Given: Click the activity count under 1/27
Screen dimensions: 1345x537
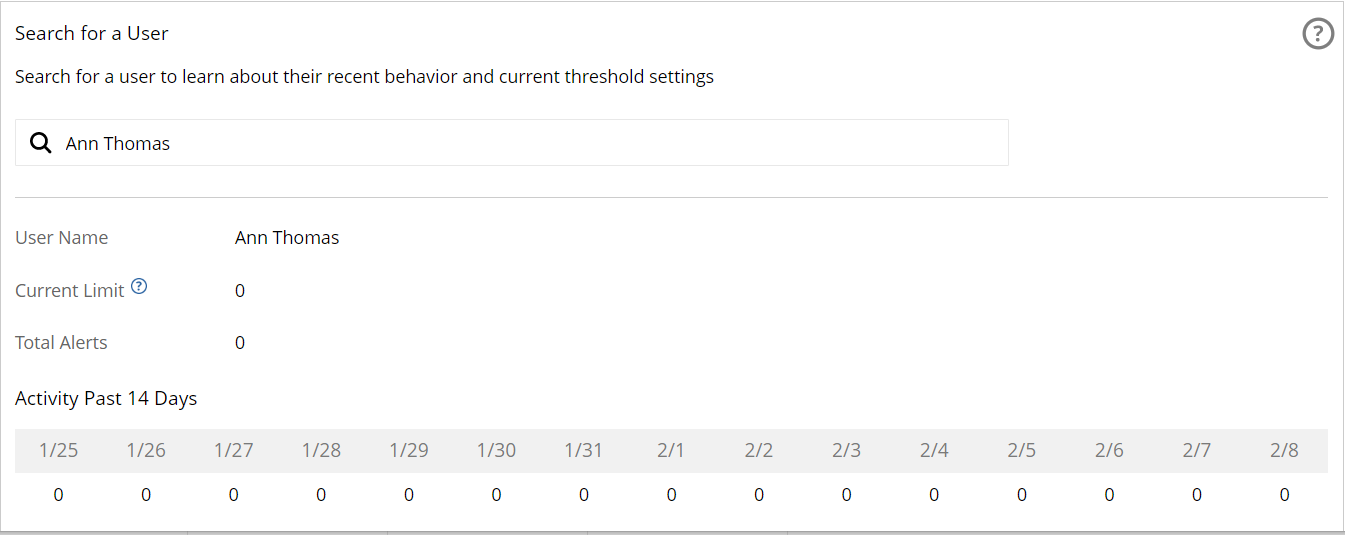Looking at the screenshot, I should click(x=233, y=495).
